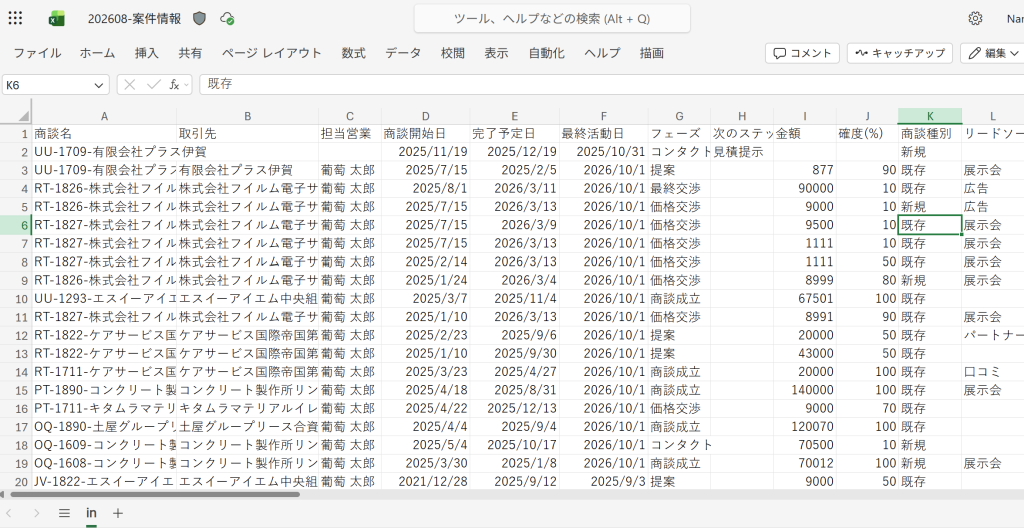Click the shield sensitivity icon

point(200,19)
